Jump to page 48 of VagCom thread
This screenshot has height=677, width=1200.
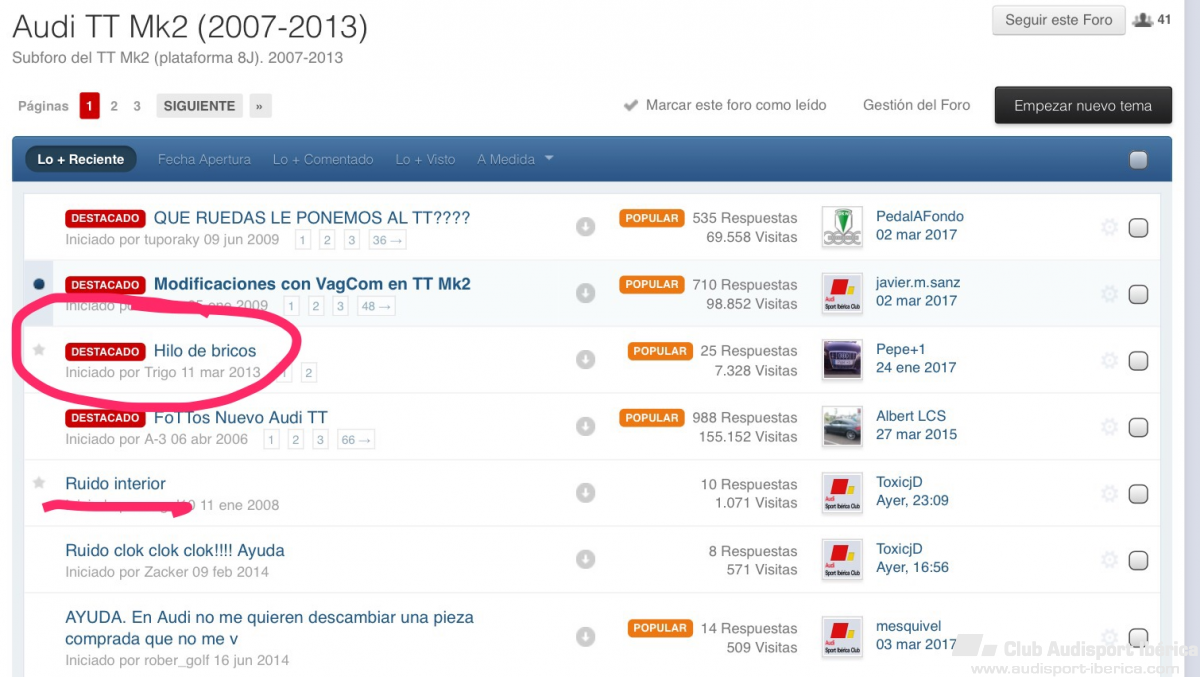click(376, 306)
